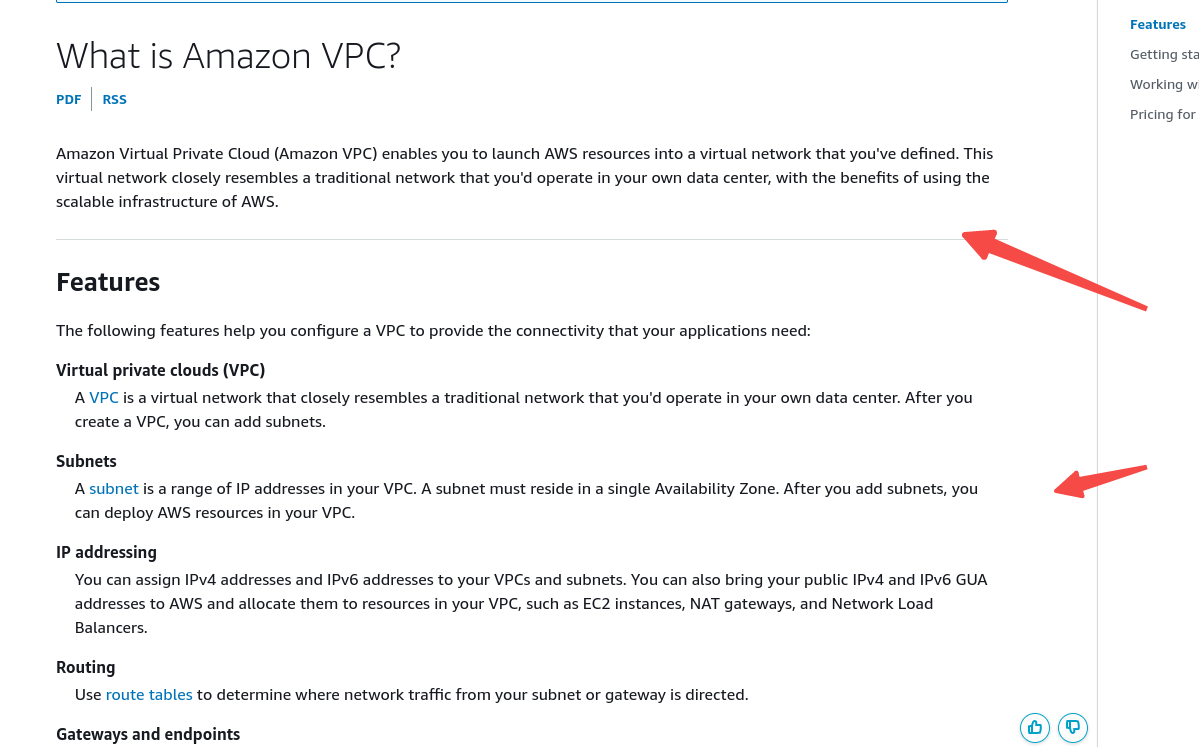Click the What is Amazon VPC? page title
This screenshot has height=747, width=1199.
[x=228, y=56]
